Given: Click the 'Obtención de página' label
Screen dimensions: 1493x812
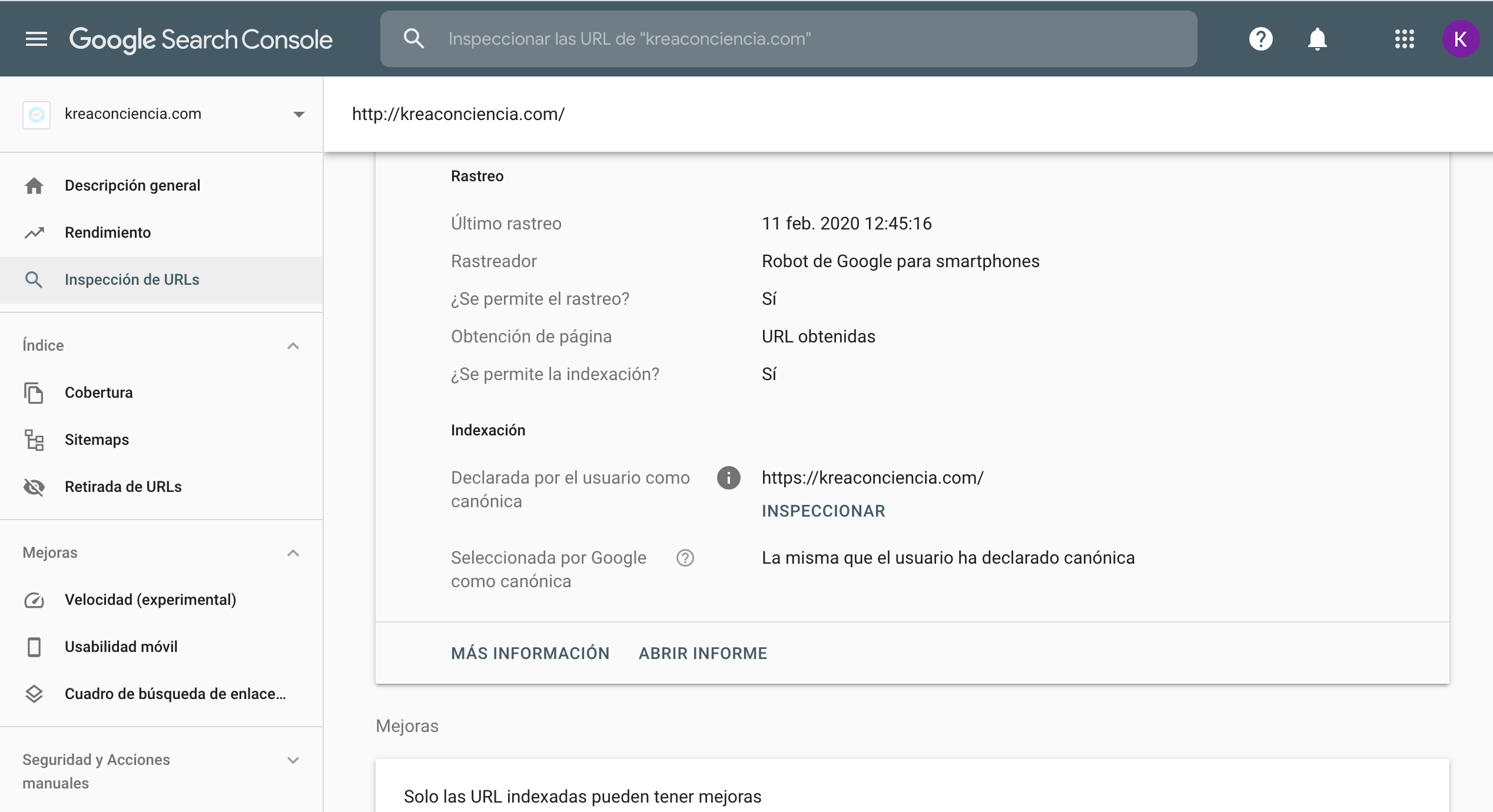Looking at the screenshot, I should pos(531,337).
